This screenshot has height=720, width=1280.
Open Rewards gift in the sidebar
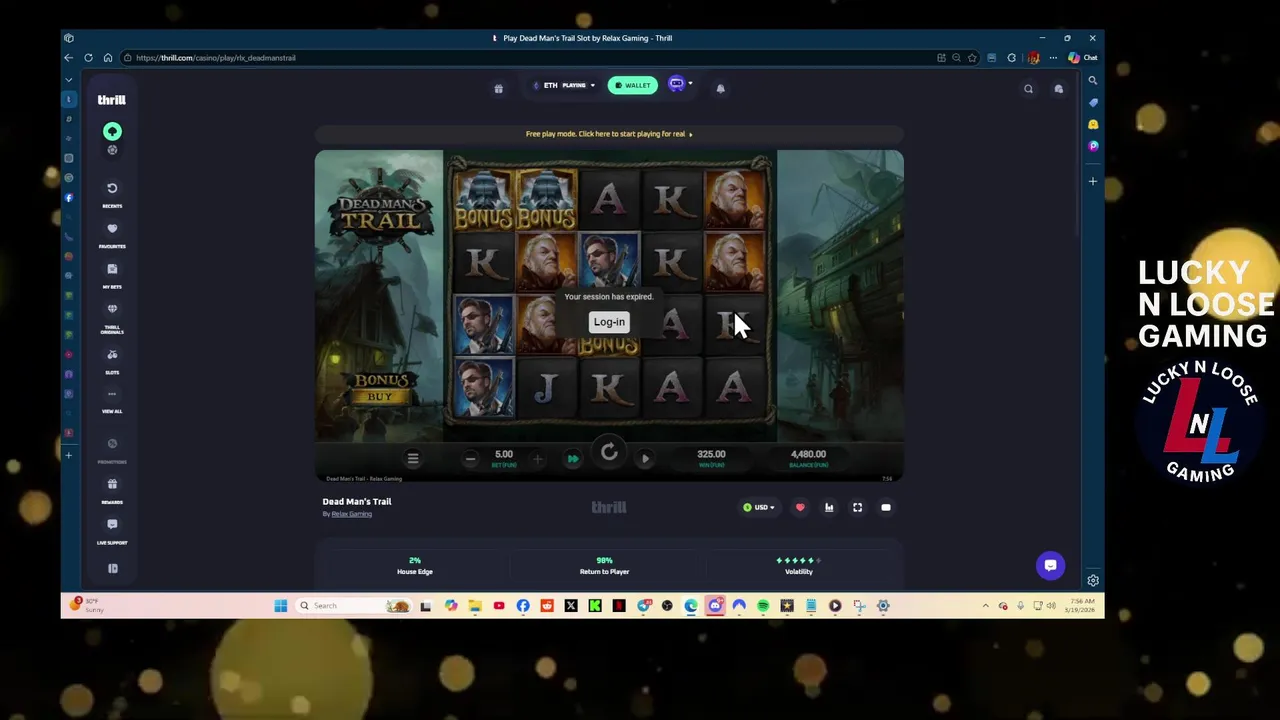(112, 489)
